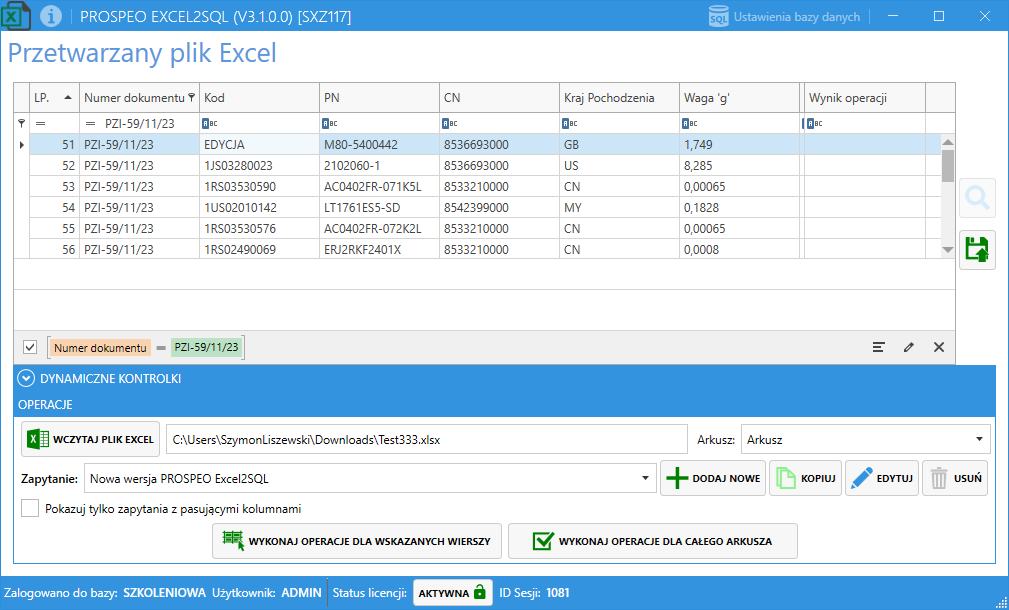The image size is (1009, 610).
Task: Select cell 1US02010142
Action: coord(259,208)
